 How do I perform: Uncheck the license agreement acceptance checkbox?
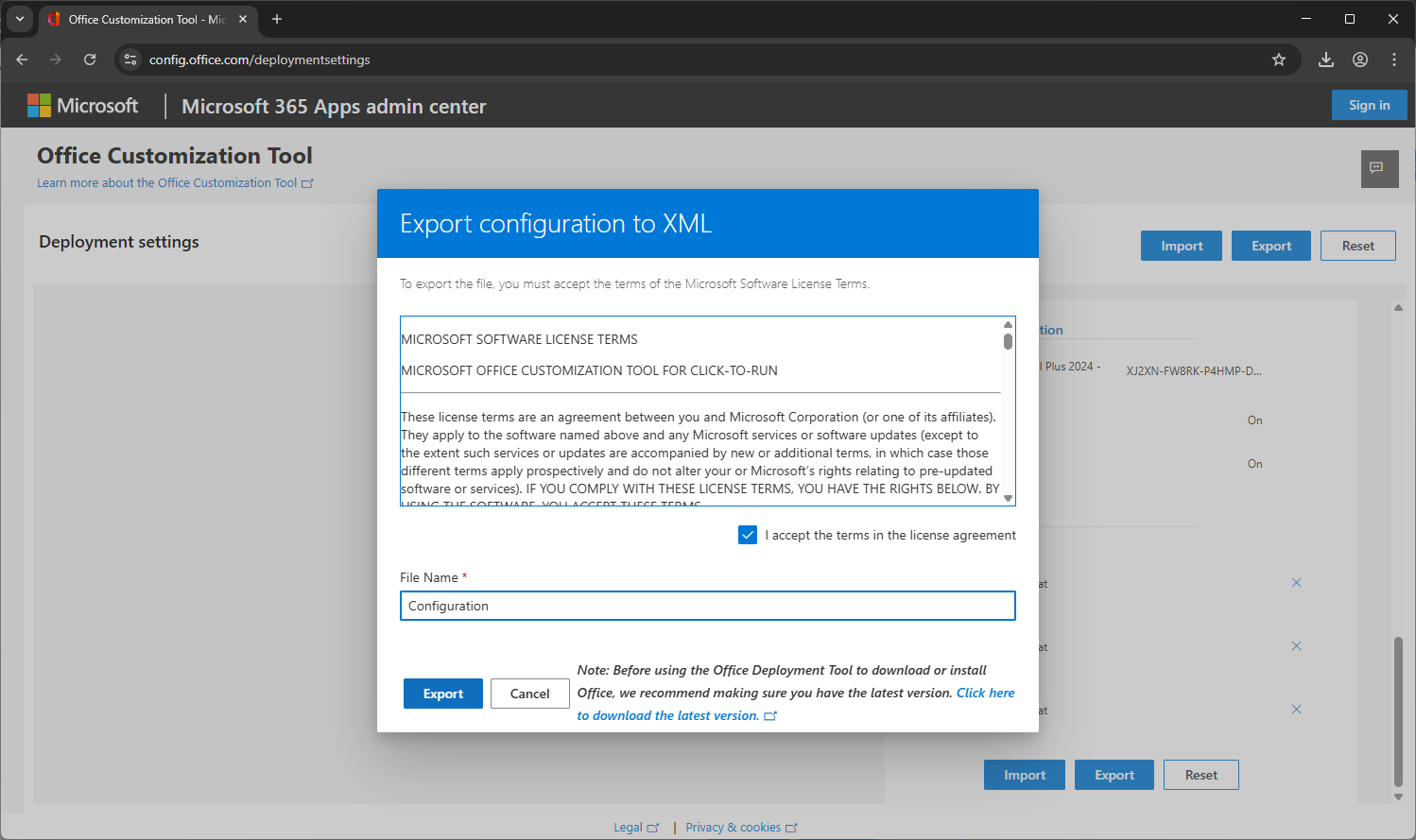pos(748,535)
